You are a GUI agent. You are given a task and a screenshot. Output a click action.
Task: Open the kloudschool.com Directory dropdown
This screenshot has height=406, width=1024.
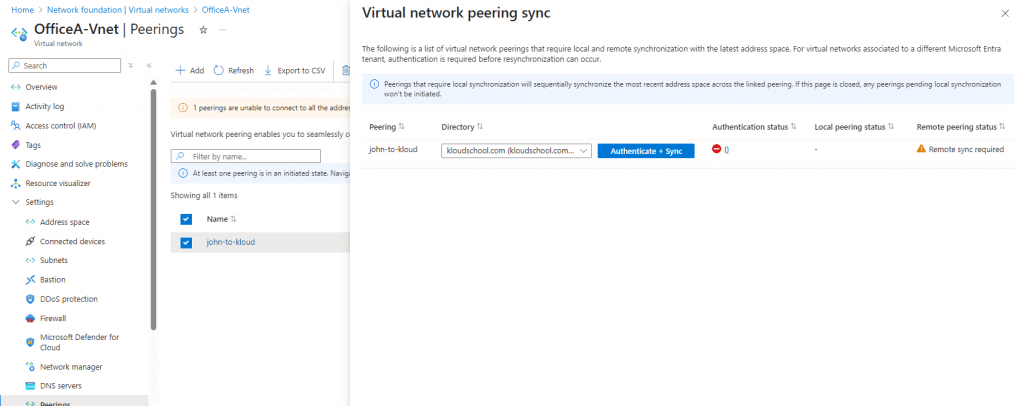tap(516, 150)
